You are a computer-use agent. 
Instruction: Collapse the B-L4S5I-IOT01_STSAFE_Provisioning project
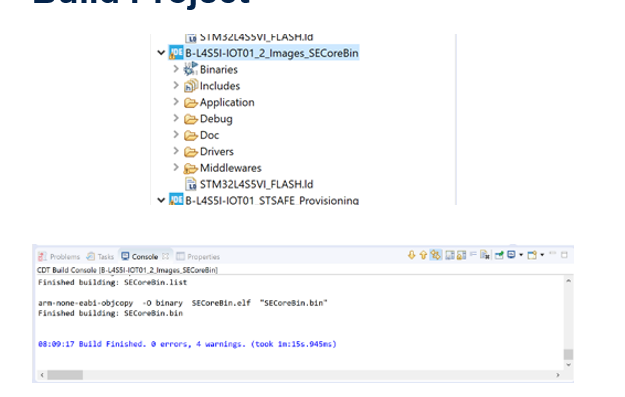tap(161, 200)
